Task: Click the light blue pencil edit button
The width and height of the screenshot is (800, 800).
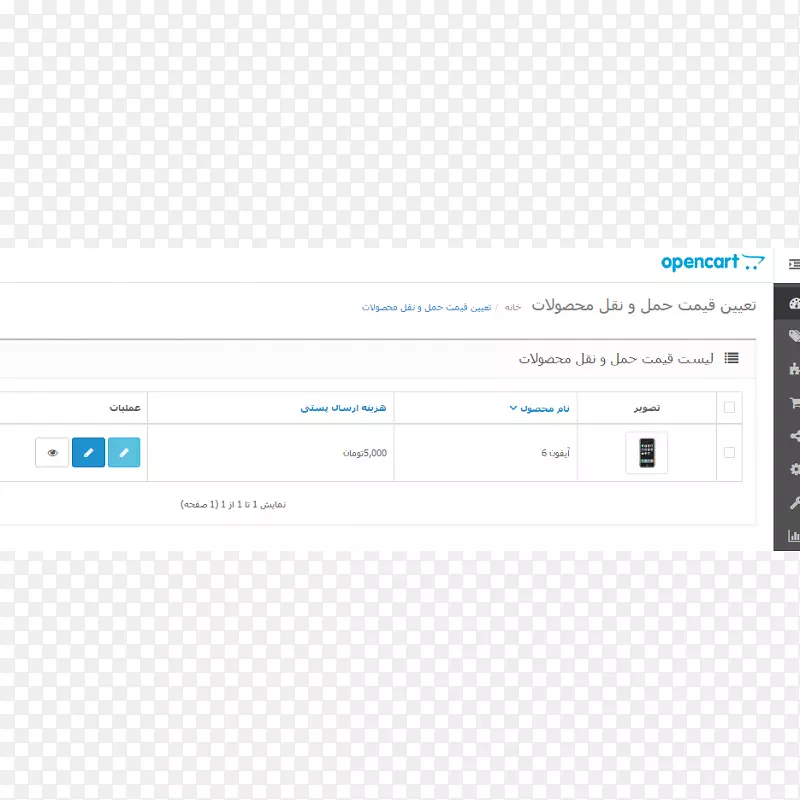Action: 124,453
